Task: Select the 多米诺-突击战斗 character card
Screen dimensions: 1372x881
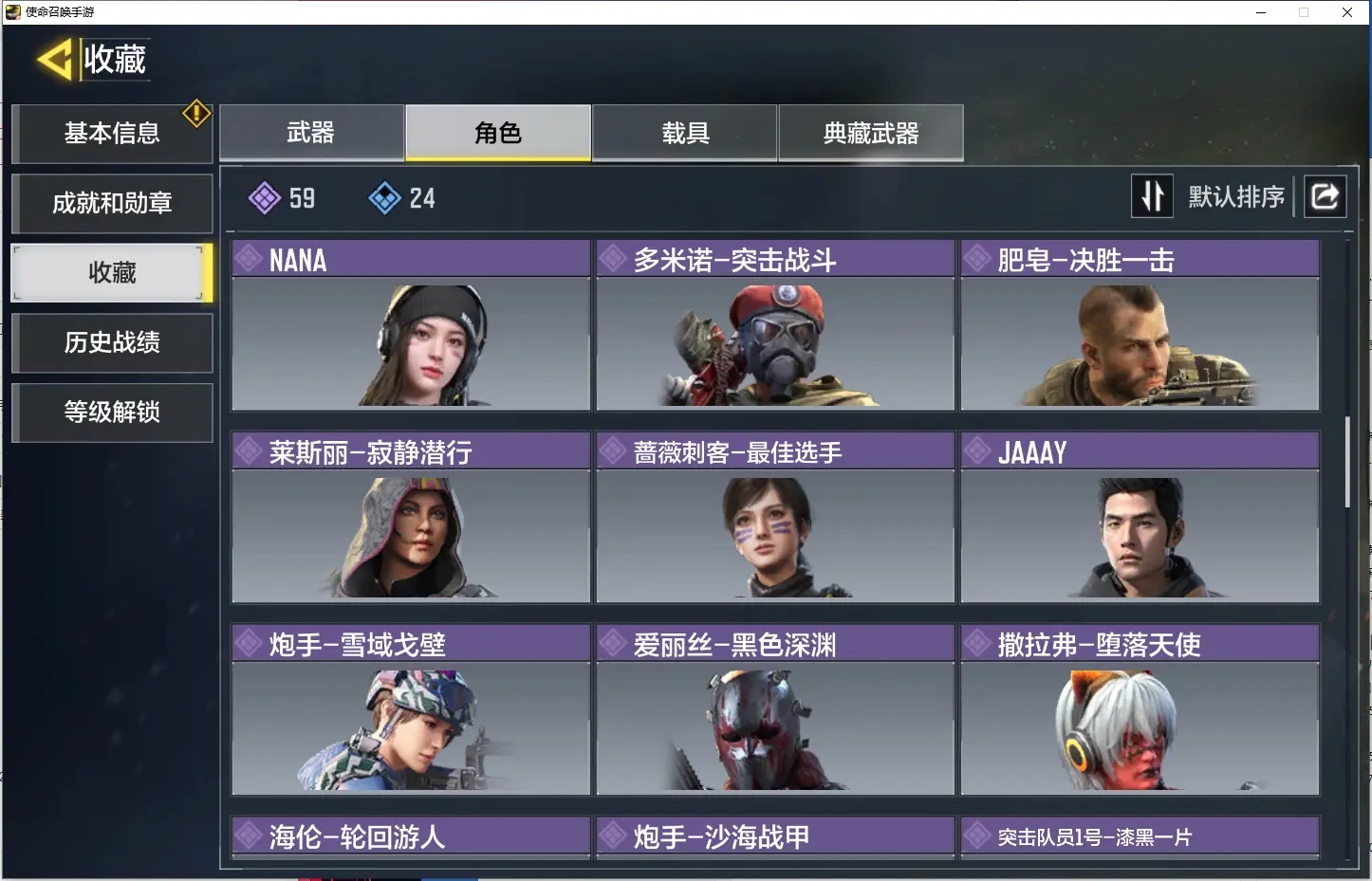Action: click(775, 325)
